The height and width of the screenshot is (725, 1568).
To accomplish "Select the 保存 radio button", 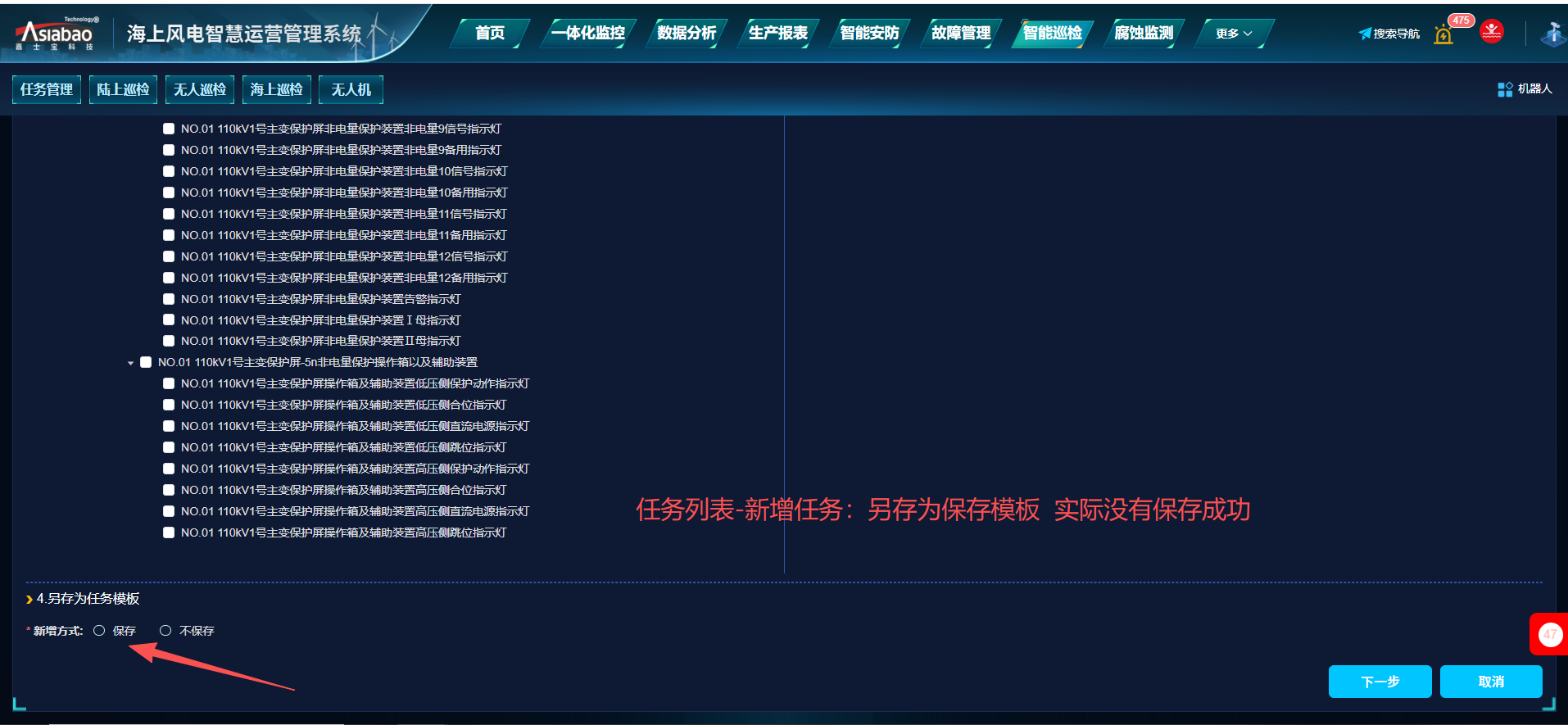I will (99, 631).
